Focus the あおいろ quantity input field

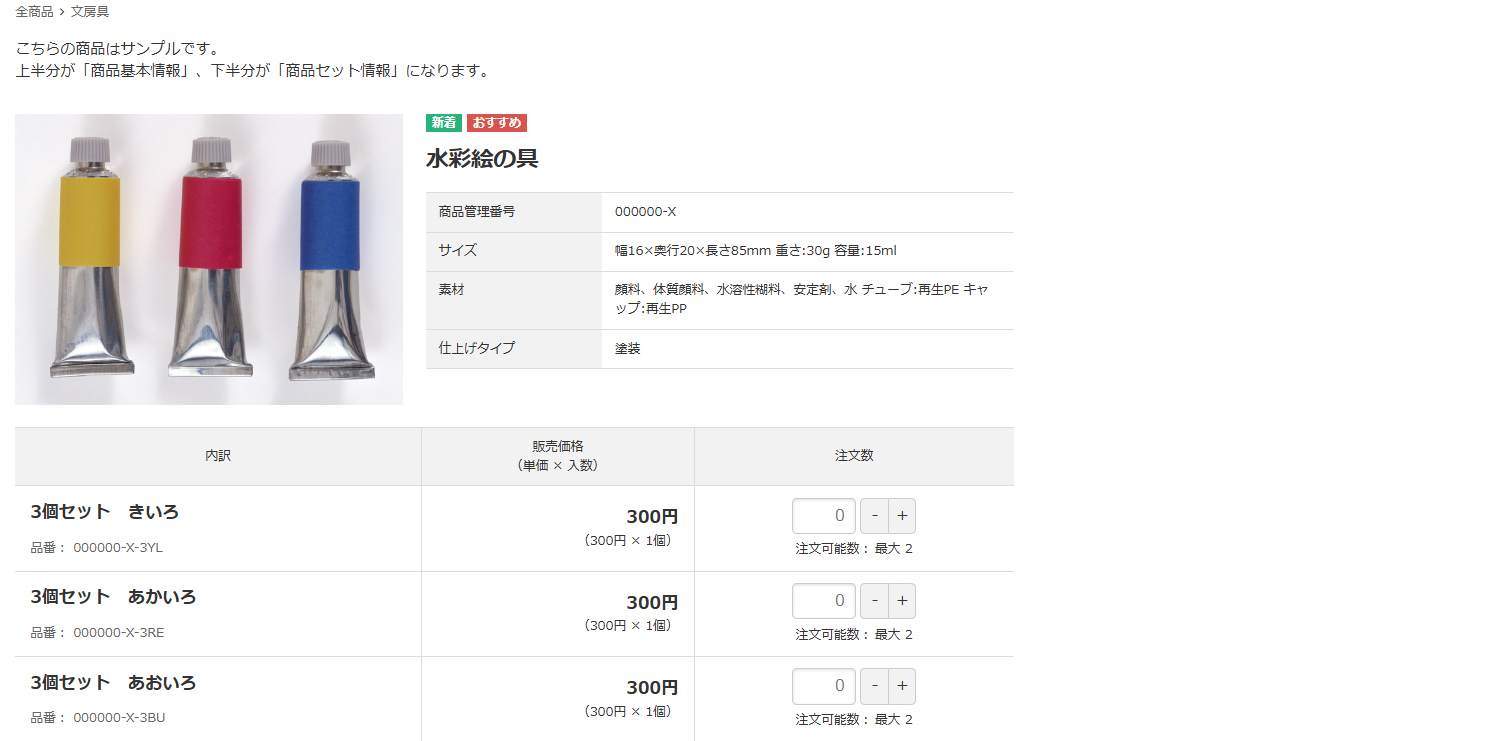pyautogui.click(x=824, y=686)
